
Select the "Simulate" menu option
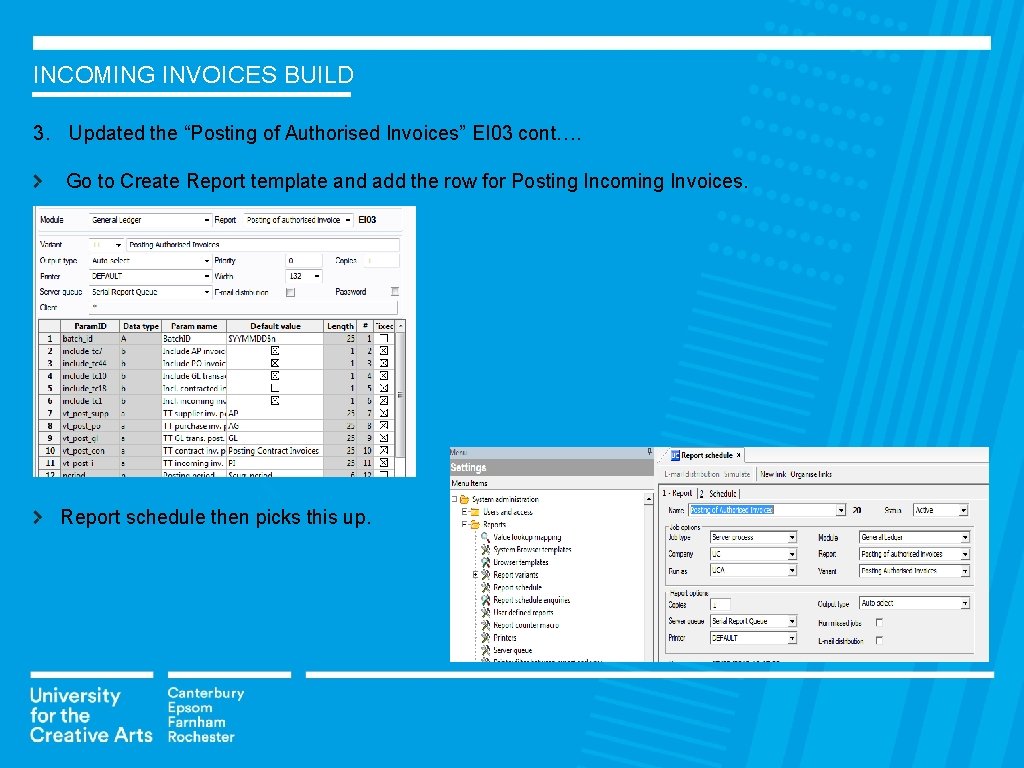(x=736, y=474)
